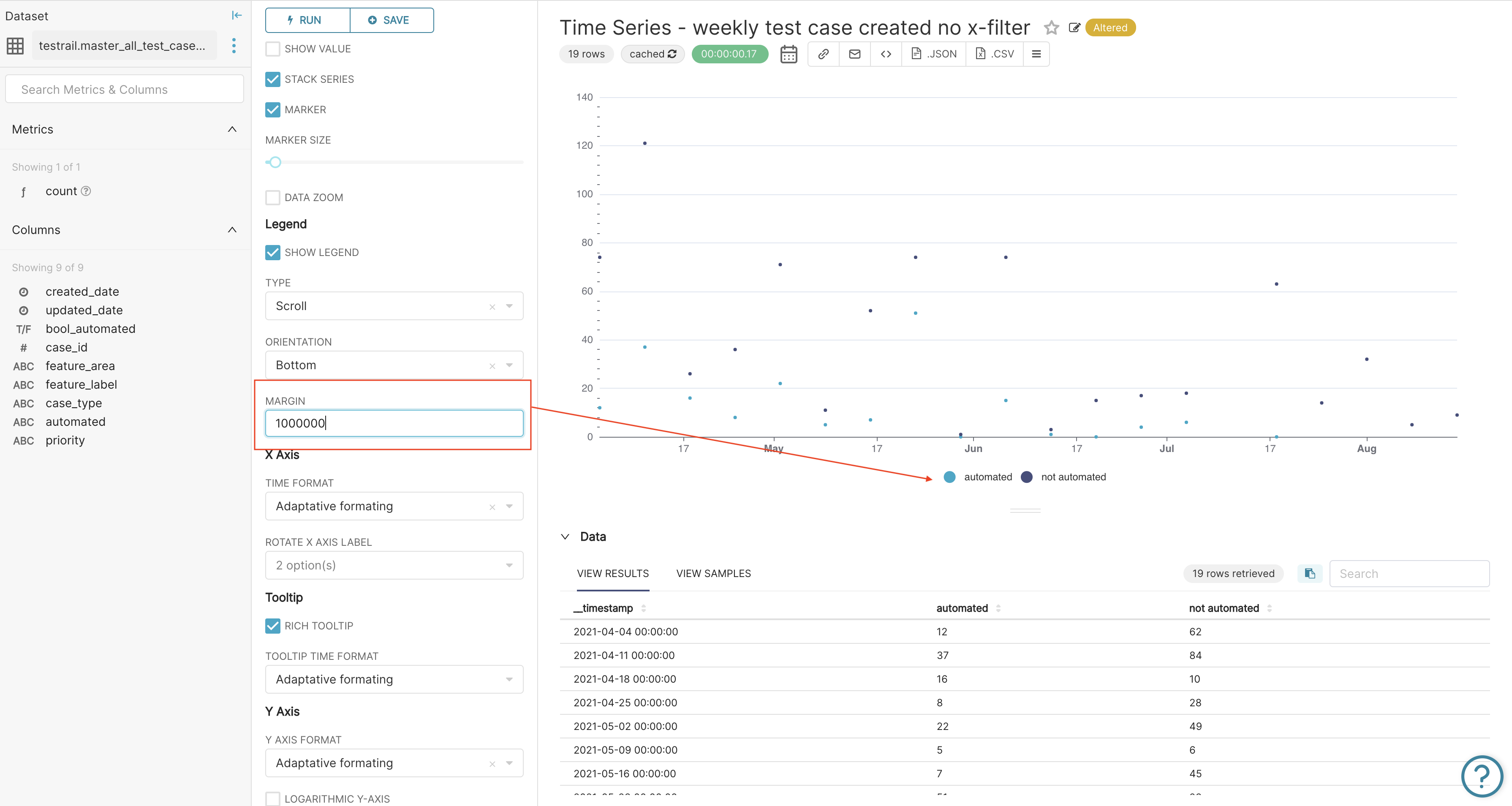The height and width of the screenshot is (806, 1512).
Task: Email the chart via envelope icon
Action: [x=854, y=54]
